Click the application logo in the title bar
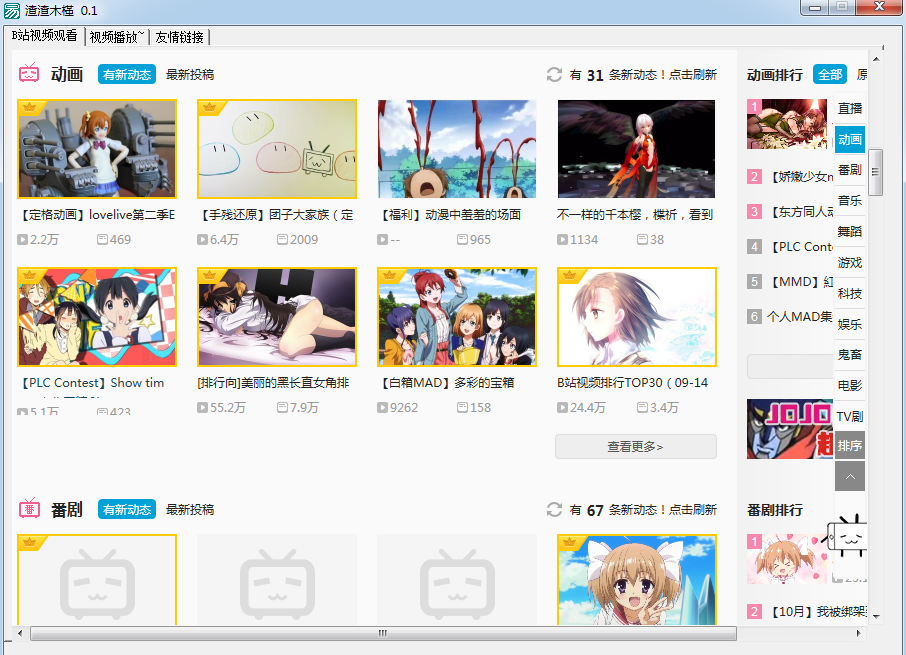 (12, 10)
